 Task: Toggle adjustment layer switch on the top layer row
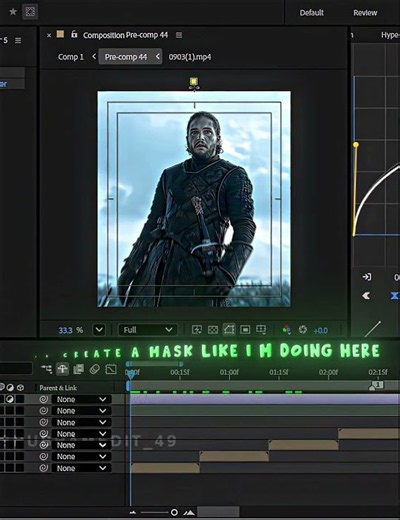[x=10, y=399]
